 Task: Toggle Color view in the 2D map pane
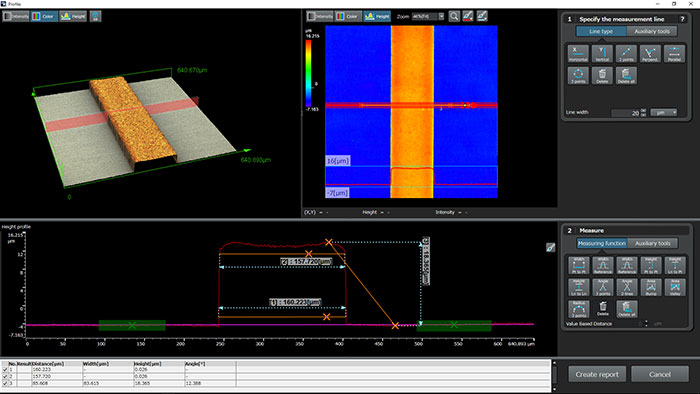coord(348,17)
